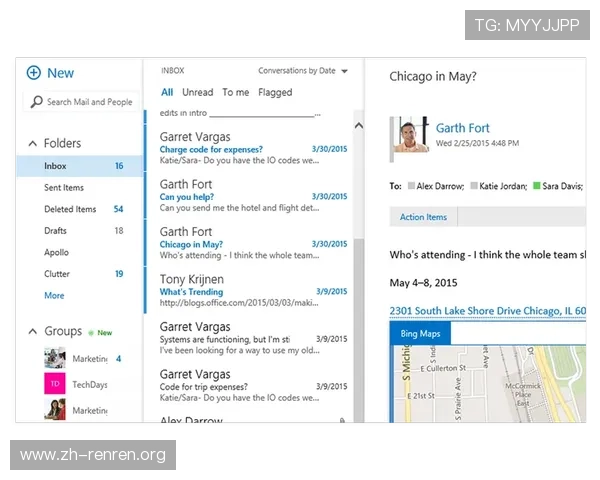600x480 pixels.
Task: Click the search magnifier icon
Action: pos(37,102)
